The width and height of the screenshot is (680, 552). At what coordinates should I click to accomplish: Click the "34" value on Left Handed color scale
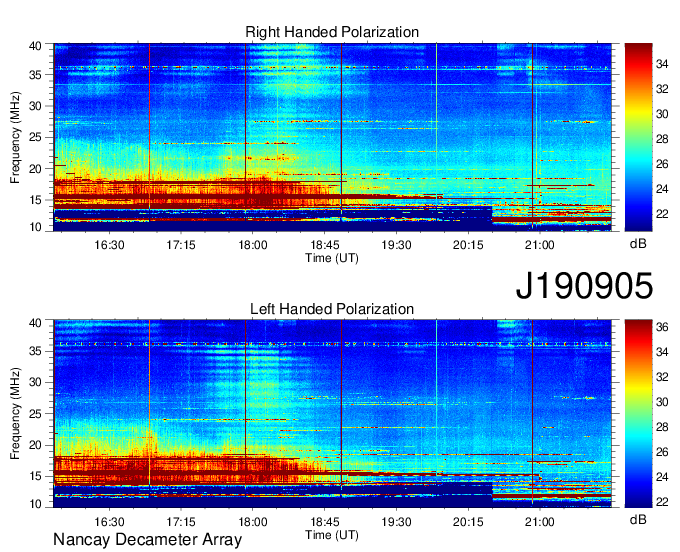click(662, 352)
